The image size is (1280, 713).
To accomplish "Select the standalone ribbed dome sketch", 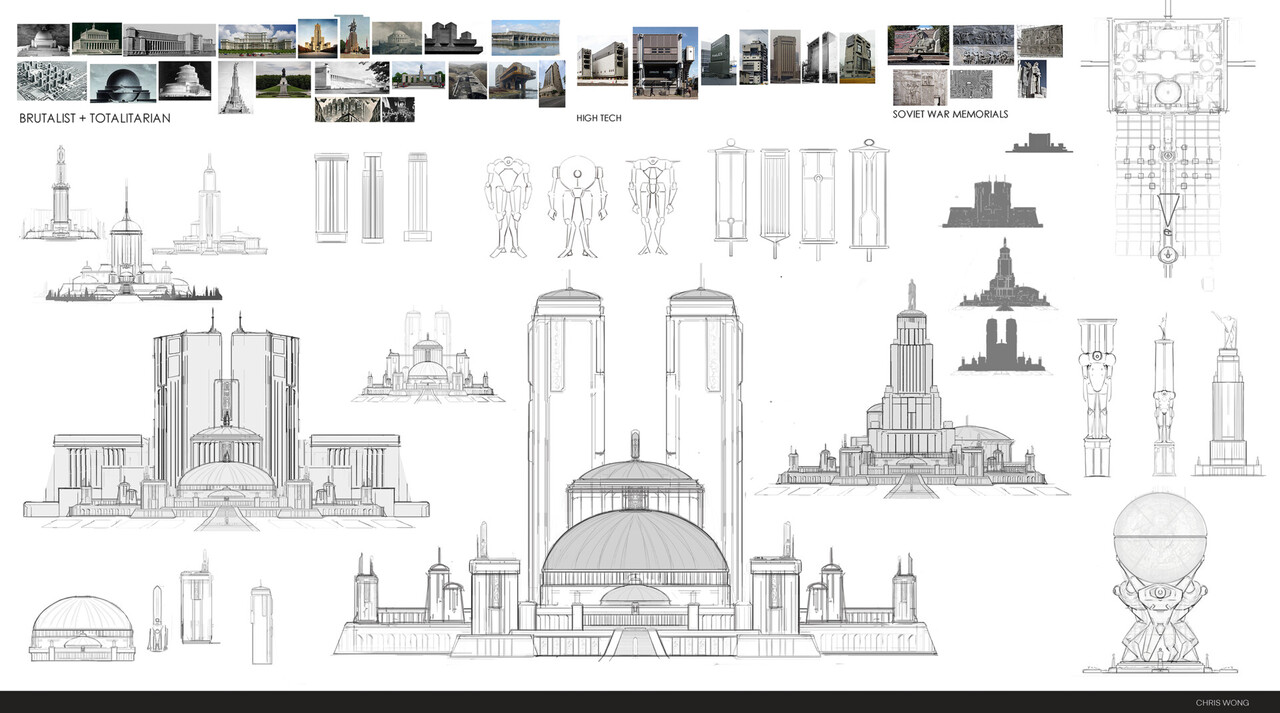I will [x=82, y=628].
